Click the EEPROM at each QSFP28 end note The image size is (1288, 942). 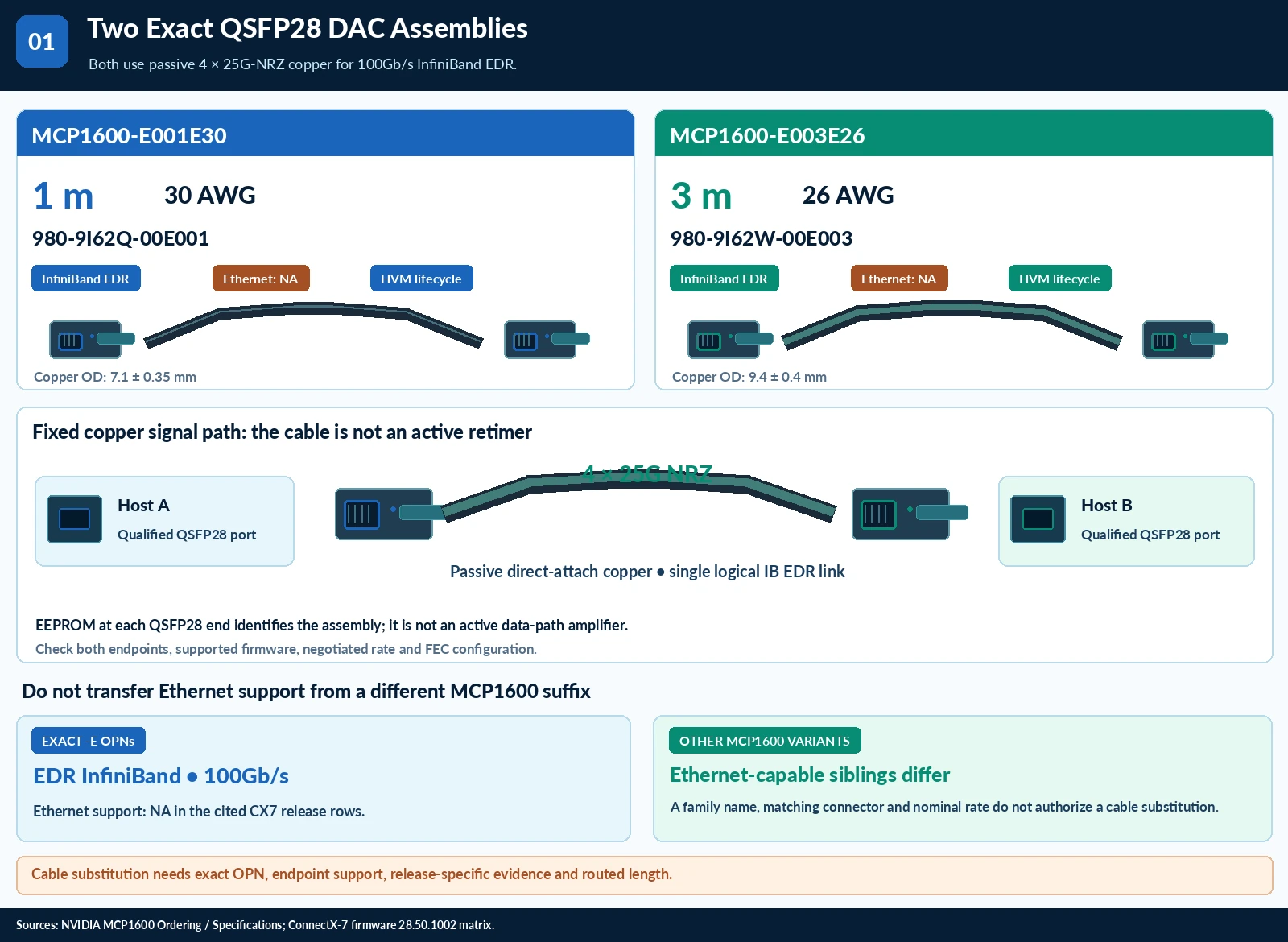(x=332, y=625)
